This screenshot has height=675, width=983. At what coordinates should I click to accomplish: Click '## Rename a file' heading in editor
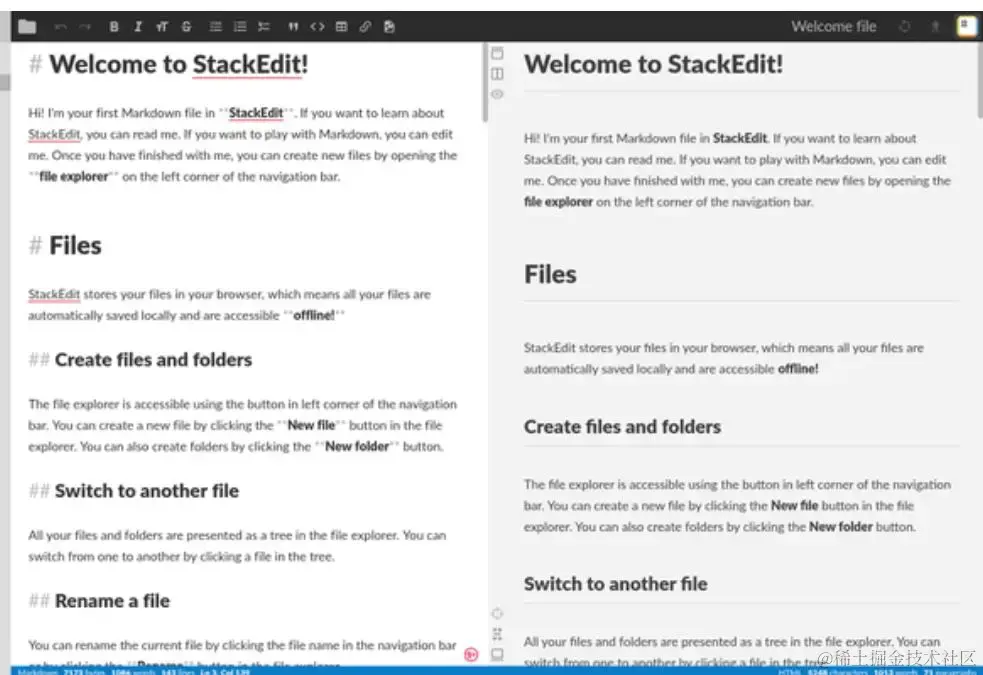pyautogui.click(x=99, y=601)
